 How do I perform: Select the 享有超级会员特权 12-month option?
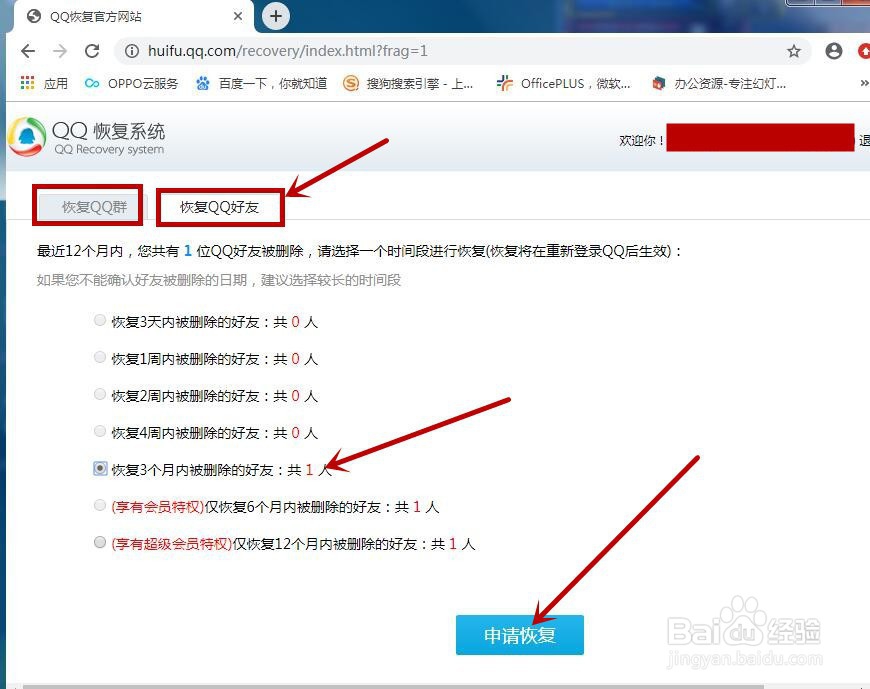pos(100,542)
